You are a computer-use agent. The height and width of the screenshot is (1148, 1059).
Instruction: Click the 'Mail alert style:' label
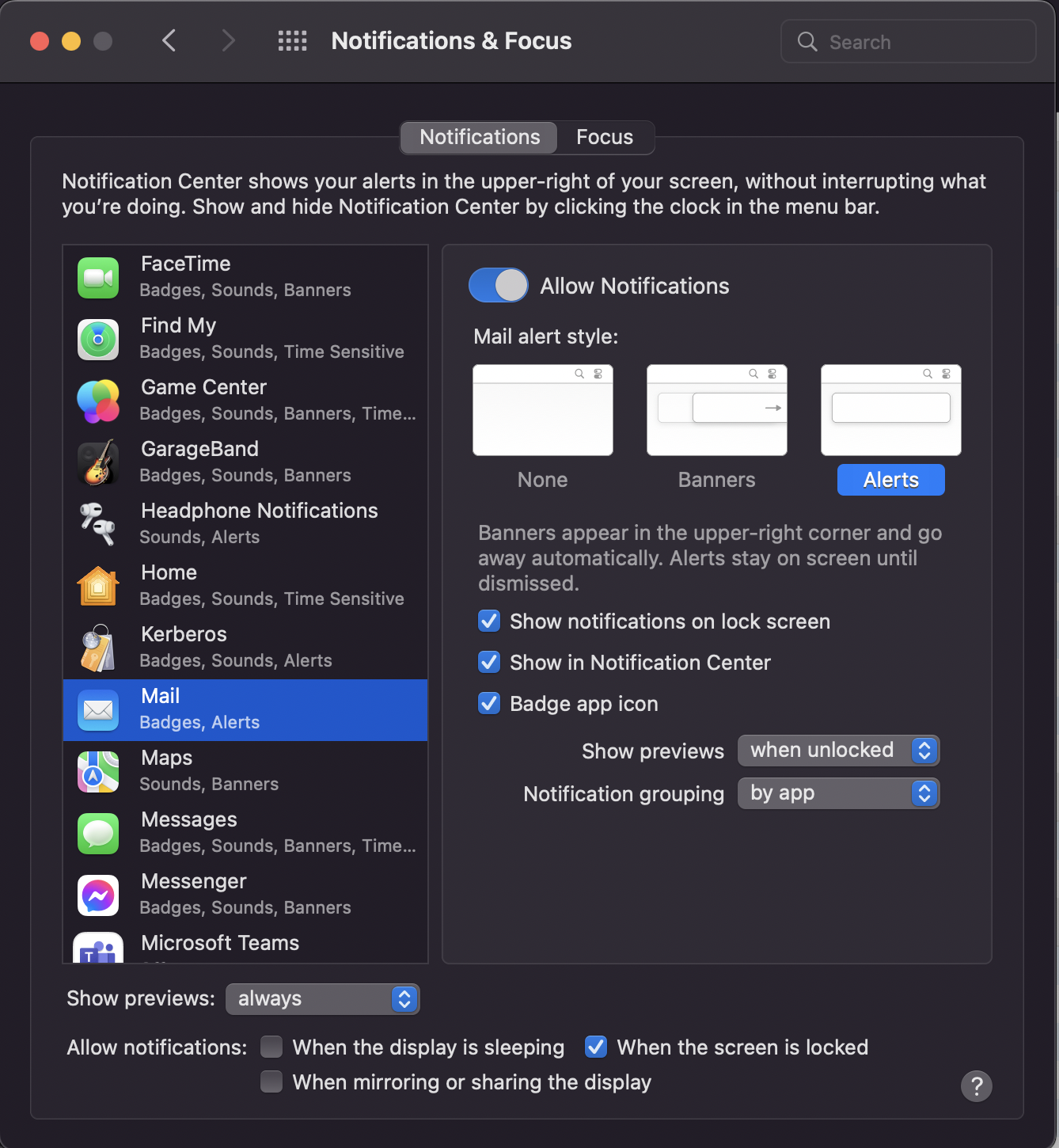point(546,336)
